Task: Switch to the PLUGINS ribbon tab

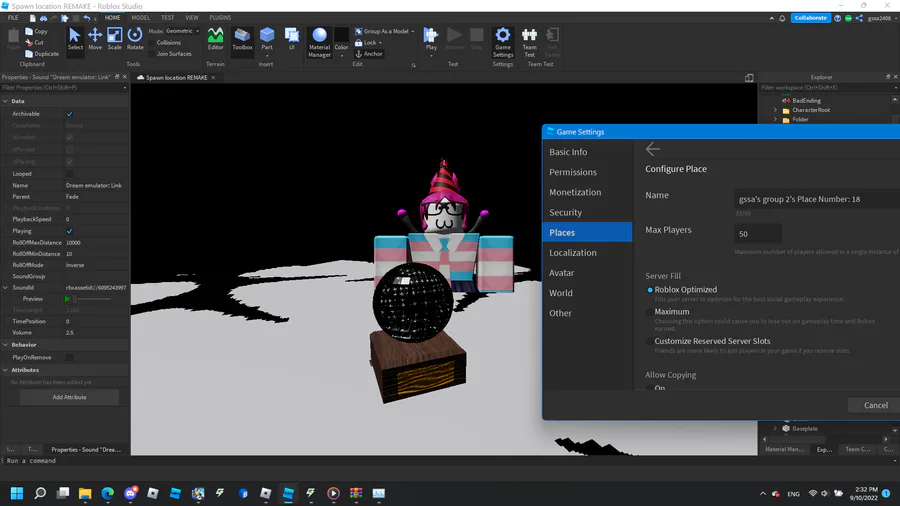Action: pos(220,18)
